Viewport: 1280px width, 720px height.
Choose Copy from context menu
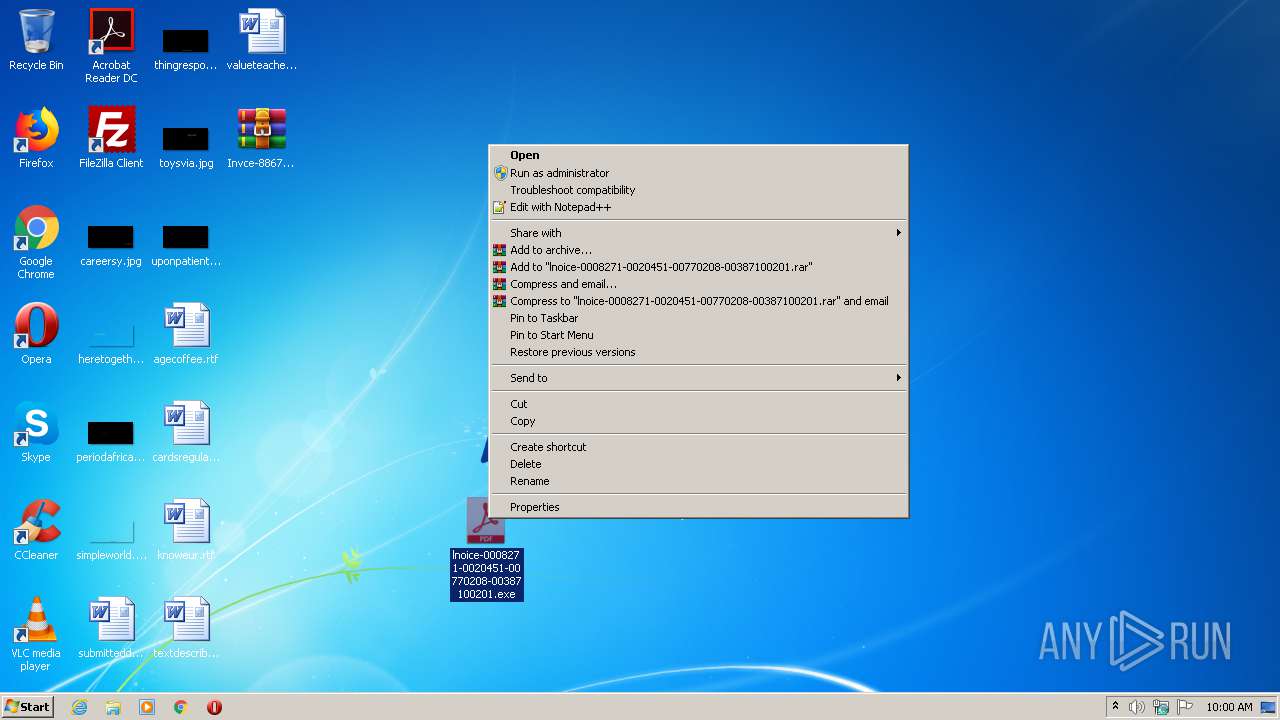698,421
